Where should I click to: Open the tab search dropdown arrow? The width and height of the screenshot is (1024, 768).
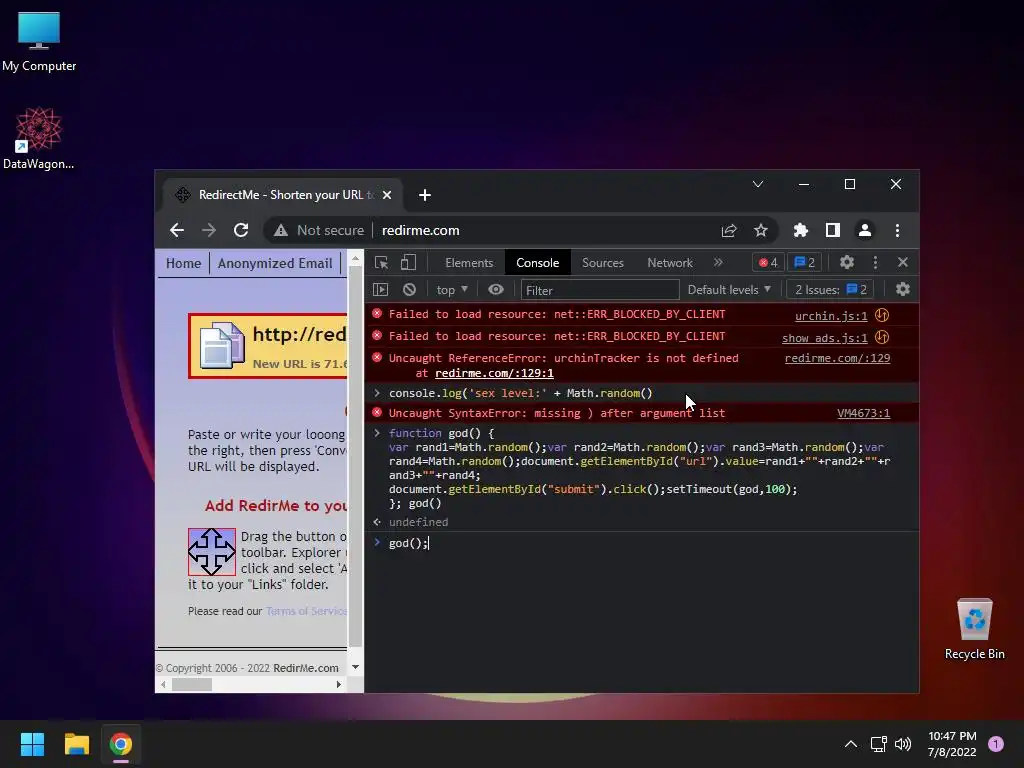[758, 184]
